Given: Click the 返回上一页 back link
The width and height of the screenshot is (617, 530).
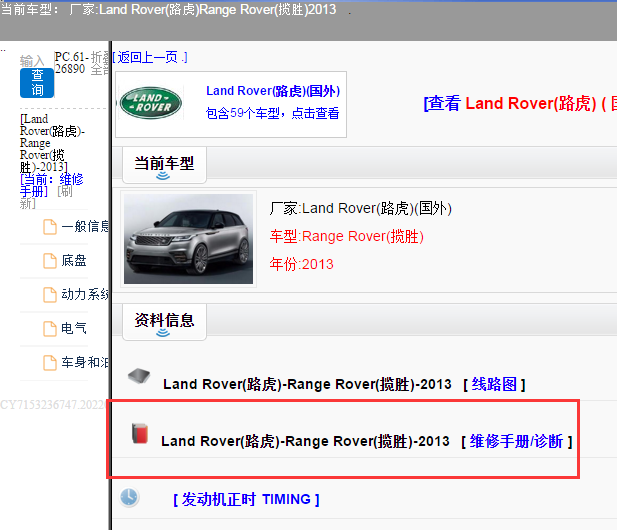Looking at the screenshot, I should pos(150,57).
